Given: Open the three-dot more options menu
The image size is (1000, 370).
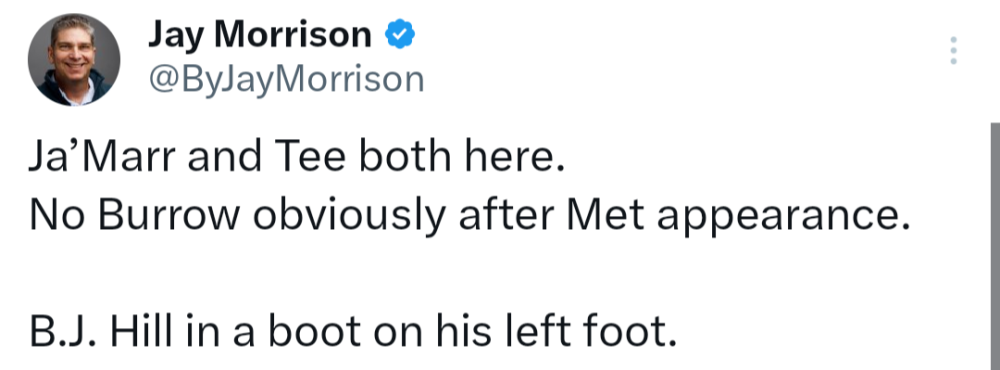Looking at the screenshot, I should (x=953, y=50).
